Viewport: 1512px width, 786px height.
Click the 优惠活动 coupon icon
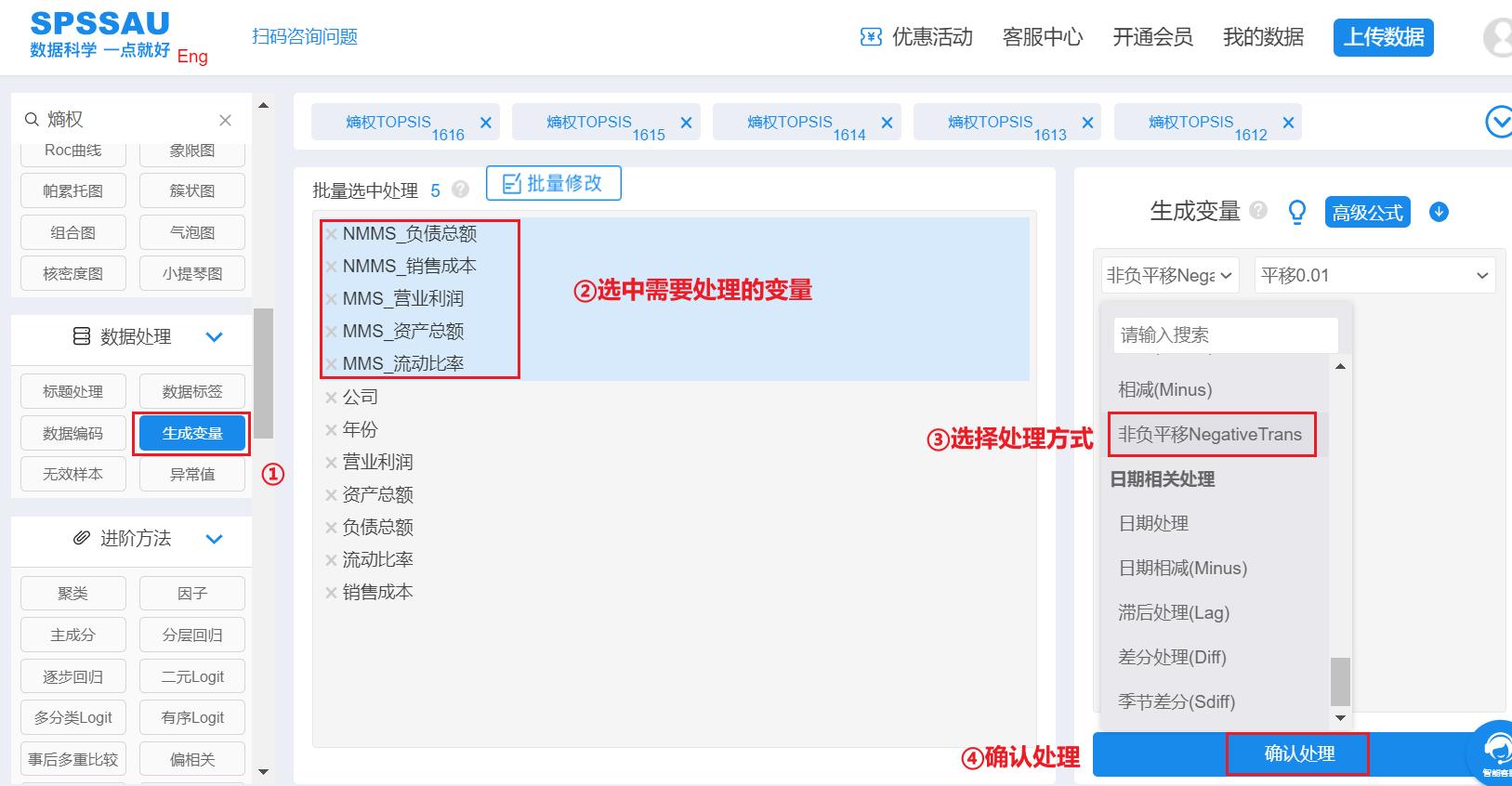click(871, 37)
